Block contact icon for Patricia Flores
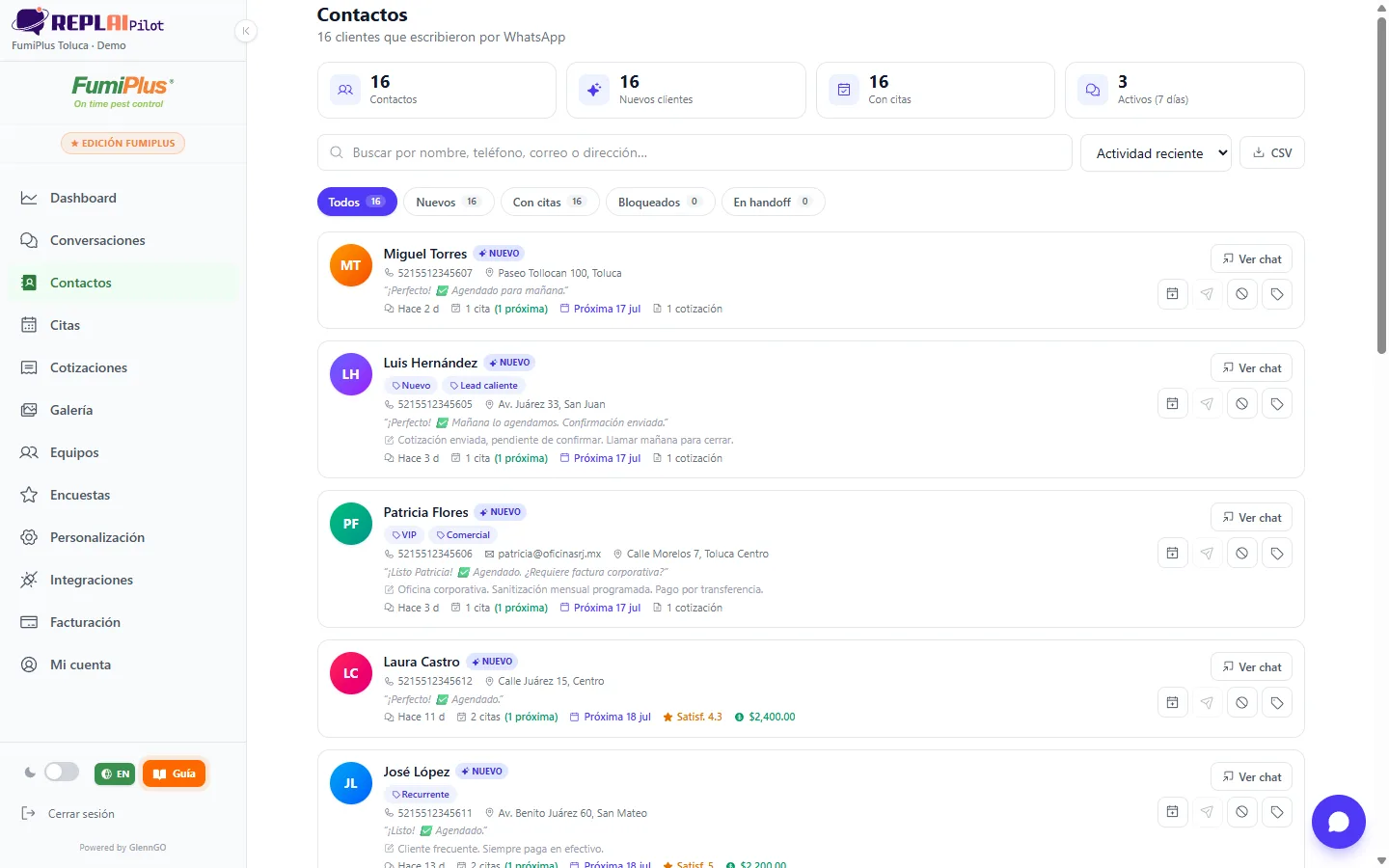1389x868 pixels. tap(1242, 554)
